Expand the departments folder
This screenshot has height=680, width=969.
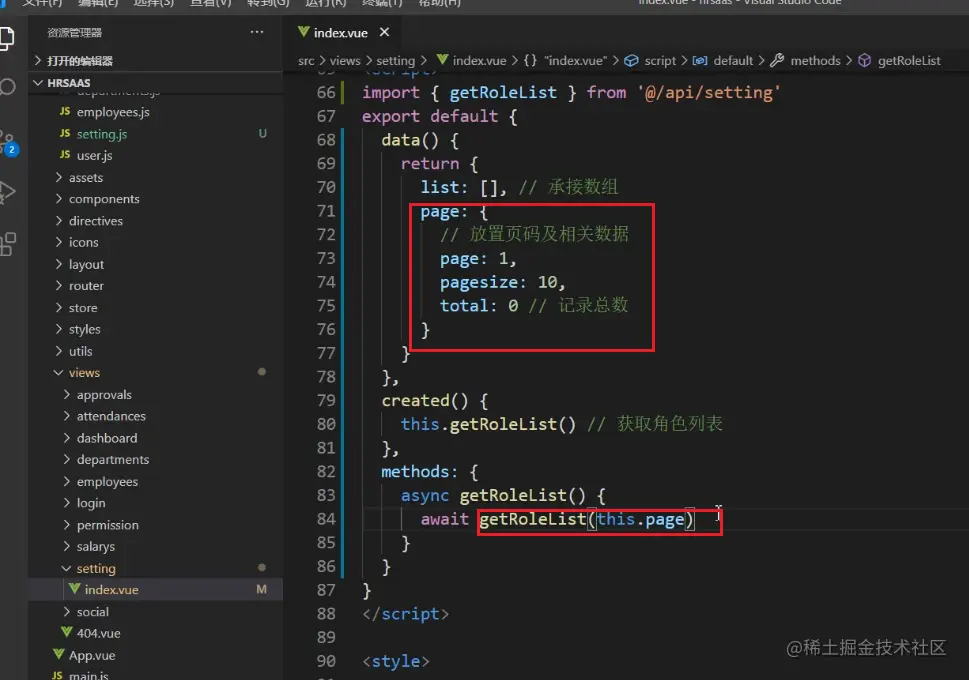(113, 460)
